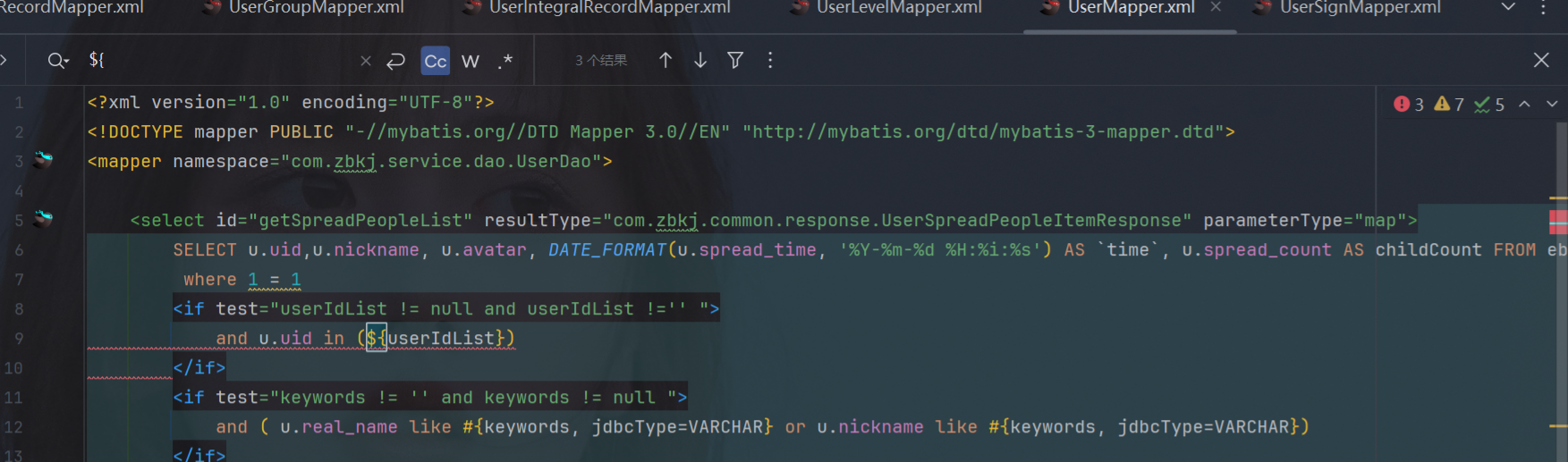Image resolution: width=1568 pixels, height=462 pixels.
Task: Open the search history magnifier dropdown
Action: [58, 61]
